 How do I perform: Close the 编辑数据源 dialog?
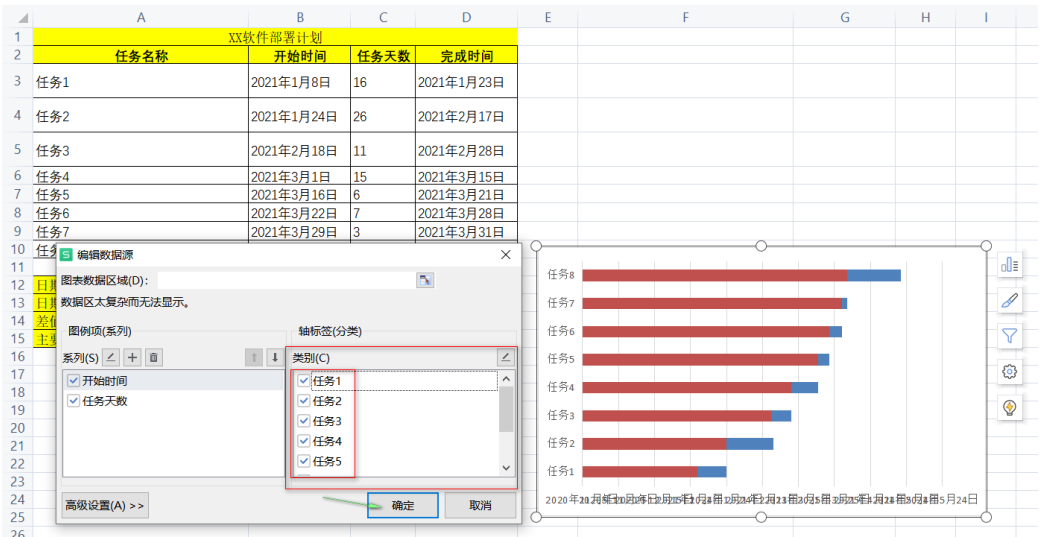pyautogui.click(x=505, y=255)
